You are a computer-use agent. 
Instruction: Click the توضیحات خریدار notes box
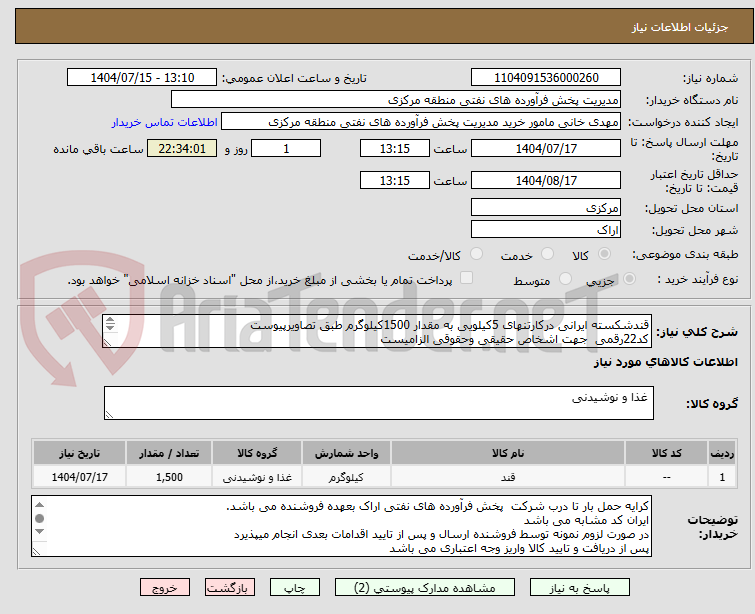[341, 526]
